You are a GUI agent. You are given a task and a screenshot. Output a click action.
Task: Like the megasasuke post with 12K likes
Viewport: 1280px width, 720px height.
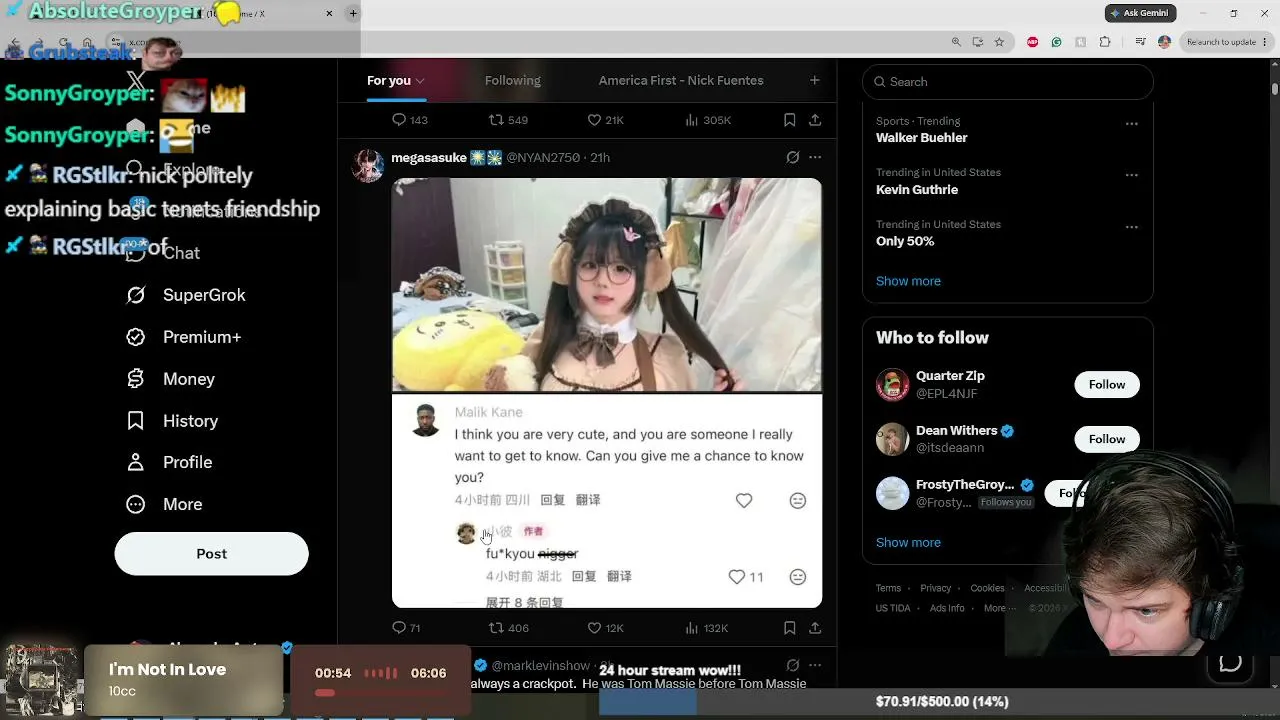pos(594,628)
